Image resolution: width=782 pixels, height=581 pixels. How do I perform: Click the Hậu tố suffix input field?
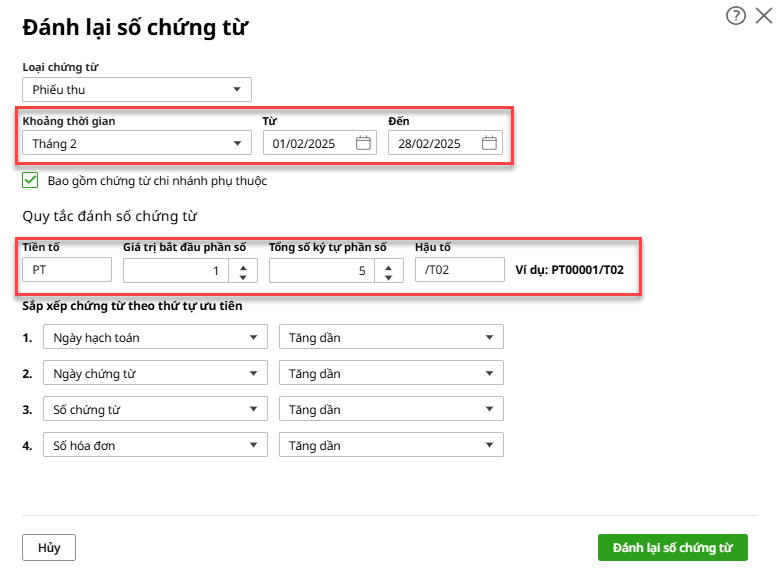459,270
